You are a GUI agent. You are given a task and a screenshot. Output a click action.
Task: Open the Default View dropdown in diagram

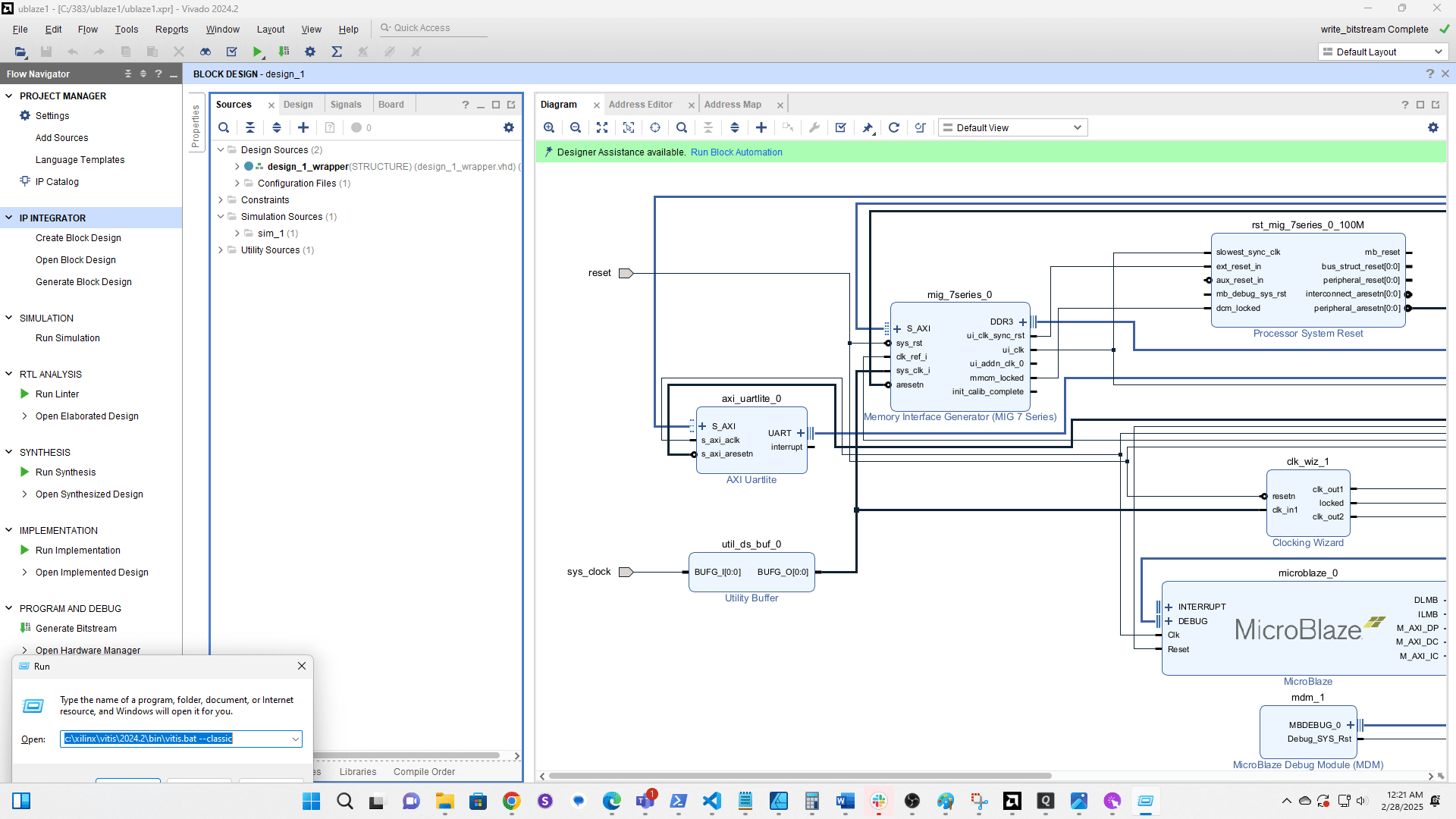pos(1012,127)
